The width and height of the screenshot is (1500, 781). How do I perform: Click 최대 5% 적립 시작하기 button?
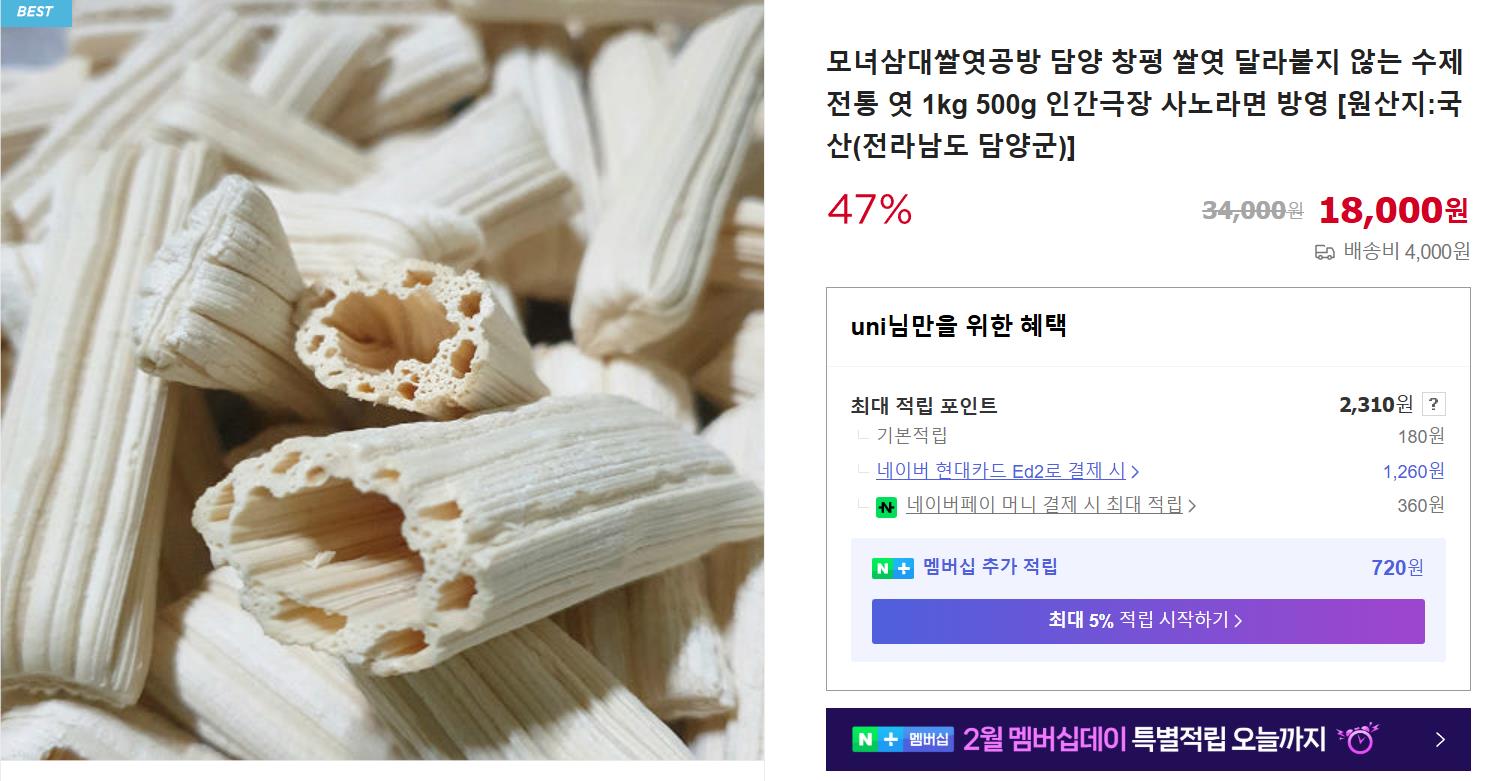1148,621
